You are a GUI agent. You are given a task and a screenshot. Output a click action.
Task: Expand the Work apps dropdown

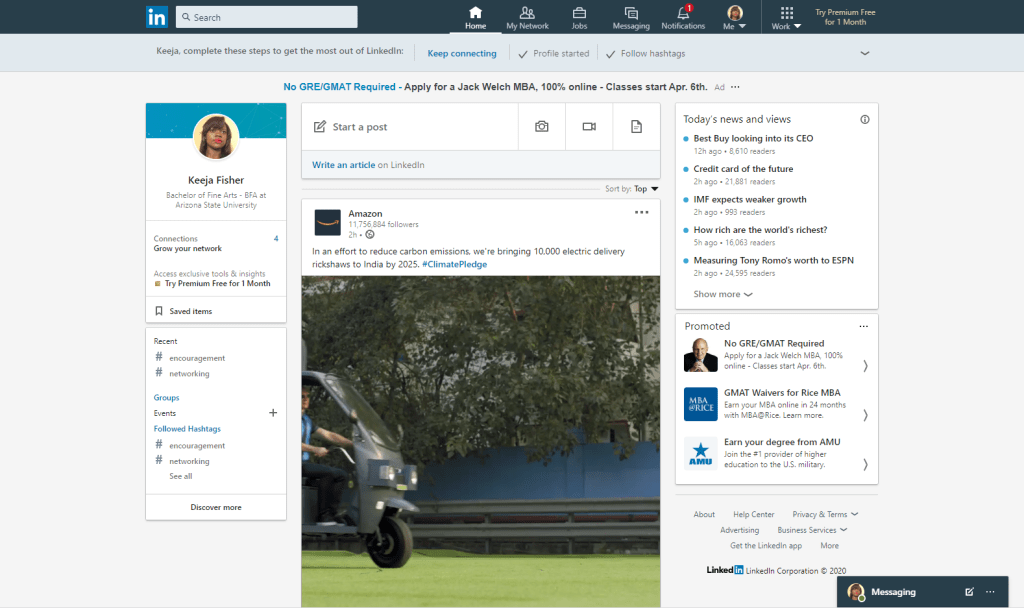[x=786, y=17]
